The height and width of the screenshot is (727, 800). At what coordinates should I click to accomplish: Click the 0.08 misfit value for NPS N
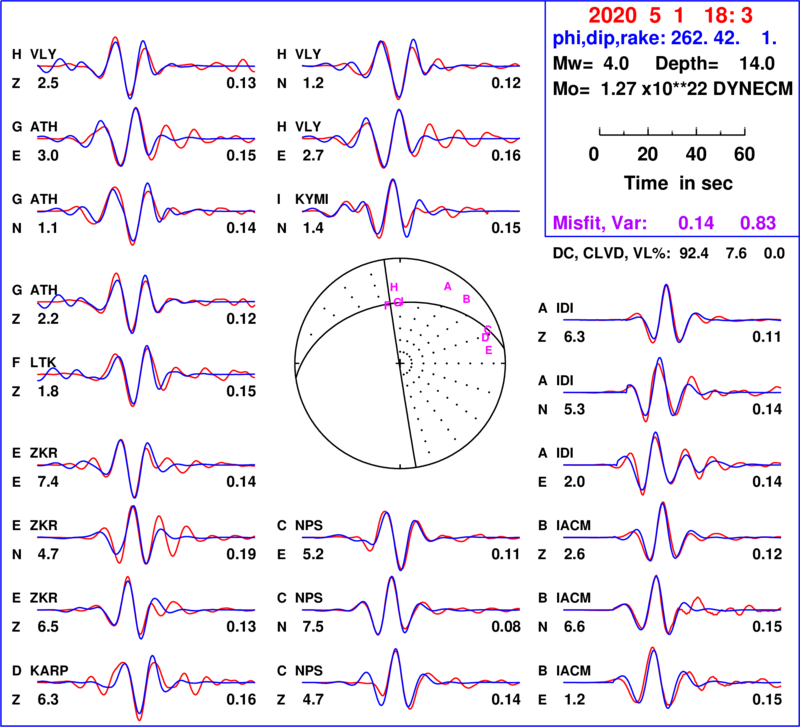(x=506, y=626)
